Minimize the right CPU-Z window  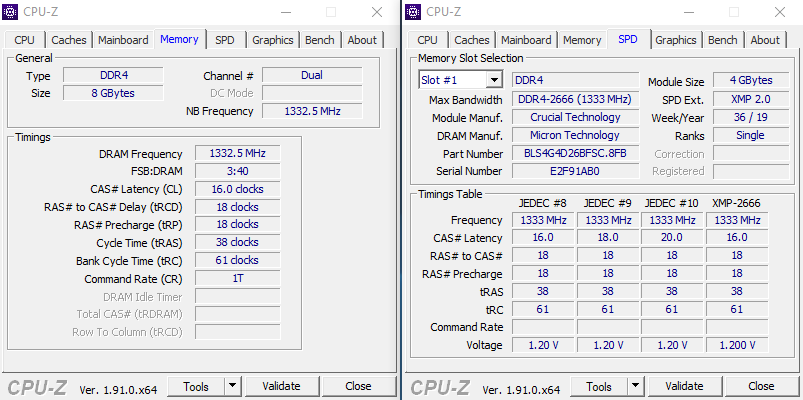pos(688,12)
